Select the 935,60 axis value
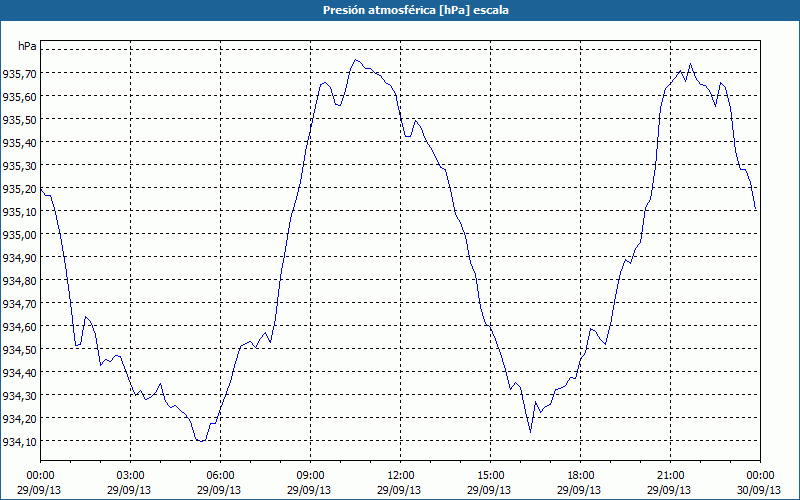 point(19,97)
